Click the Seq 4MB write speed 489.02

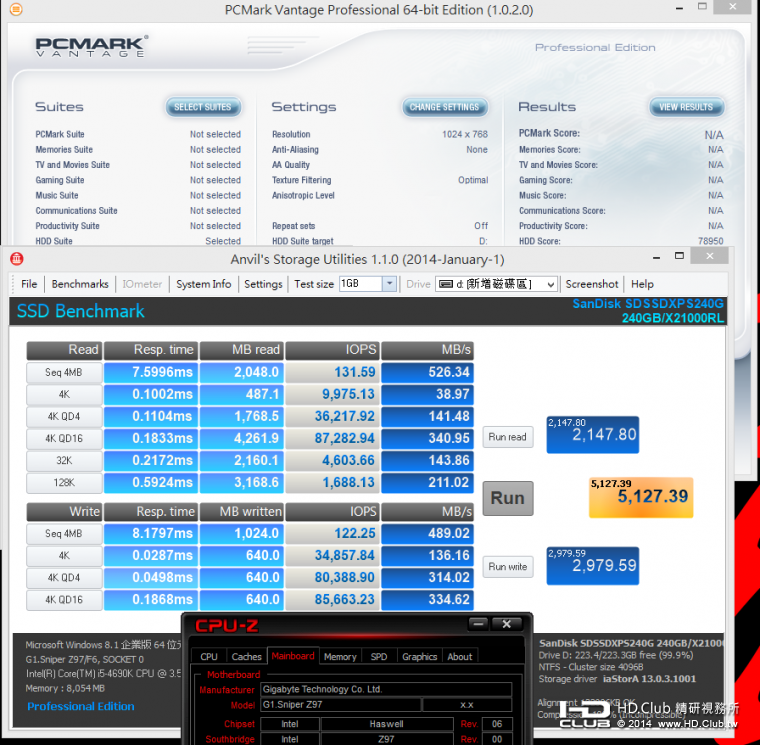pos(427,534)
